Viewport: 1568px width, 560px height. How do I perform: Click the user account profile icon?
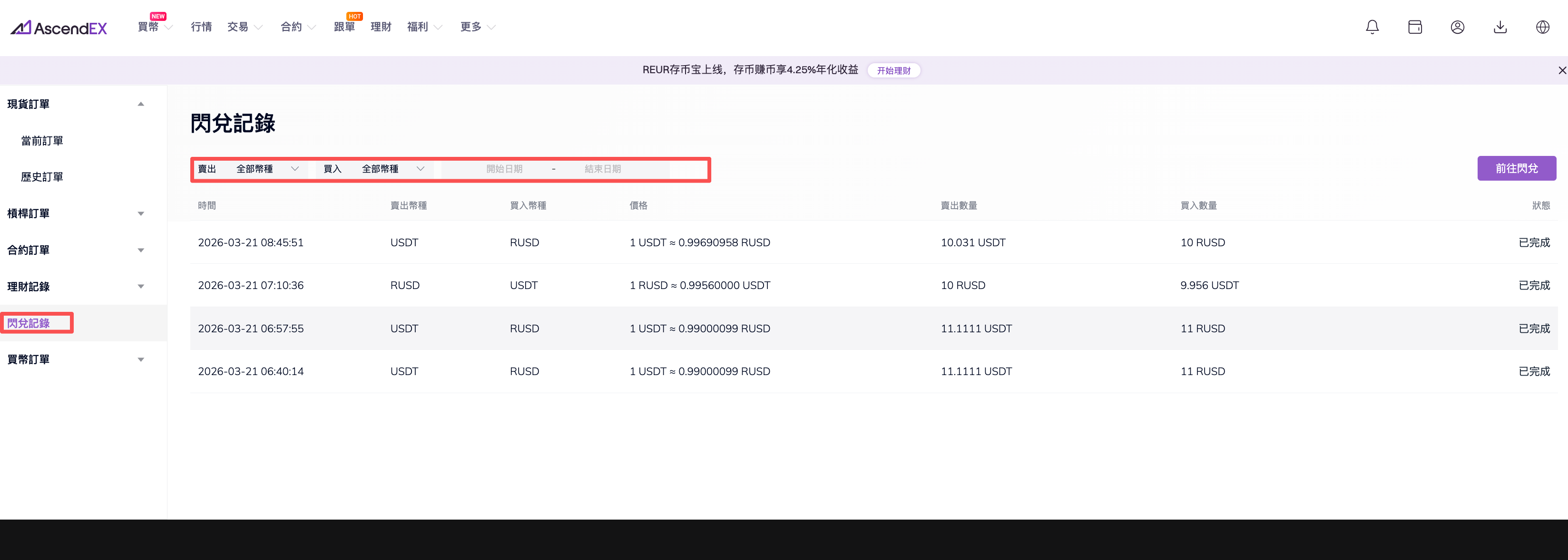tap(1457, 27)
